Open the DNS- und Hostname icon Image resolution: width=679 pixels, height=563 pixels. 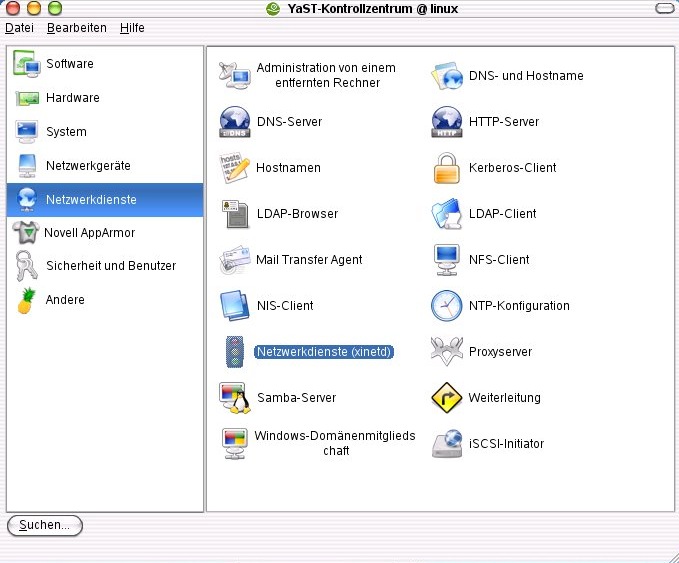click(447, 76)
